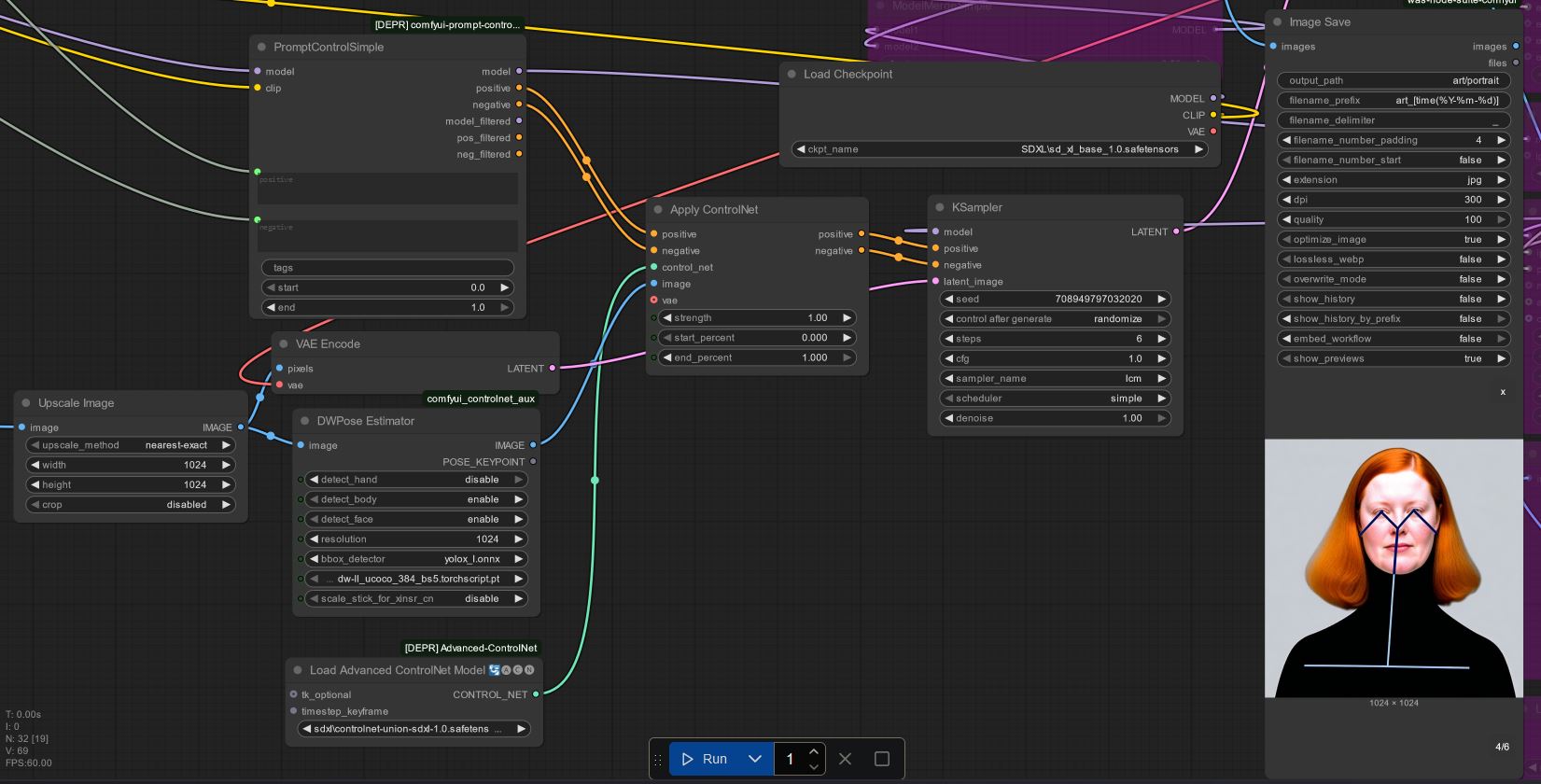Click the cancel X icon beside batch count
This screenshot has width=1541, height=784.
click(x=845, y=759)
